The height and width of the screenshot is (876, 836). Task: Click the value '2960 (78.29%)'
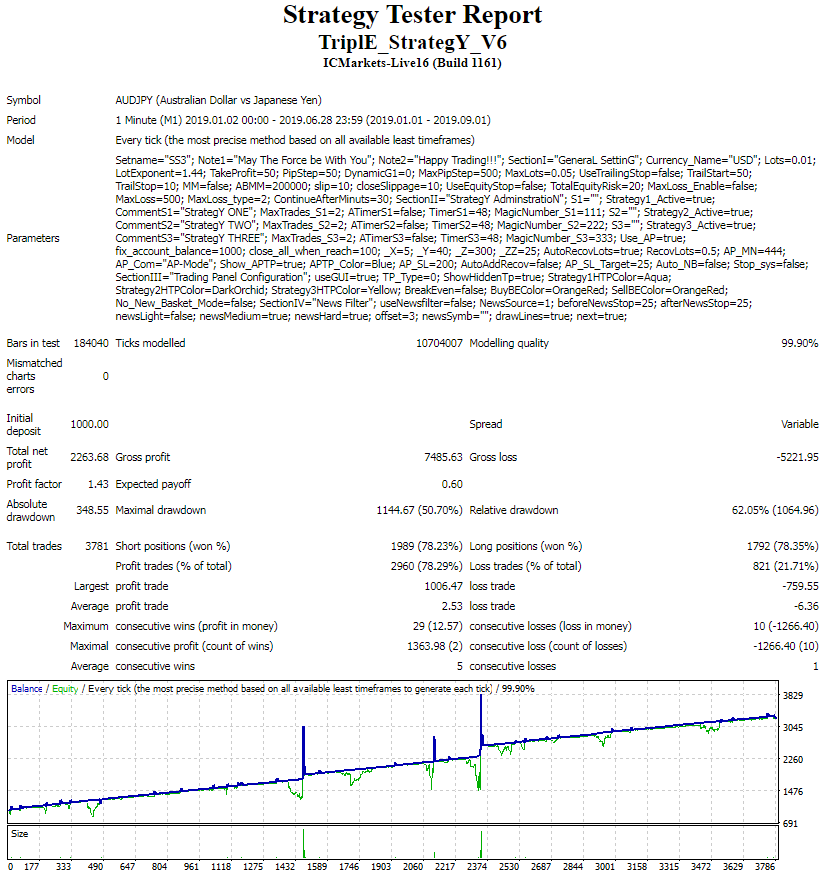427,566
